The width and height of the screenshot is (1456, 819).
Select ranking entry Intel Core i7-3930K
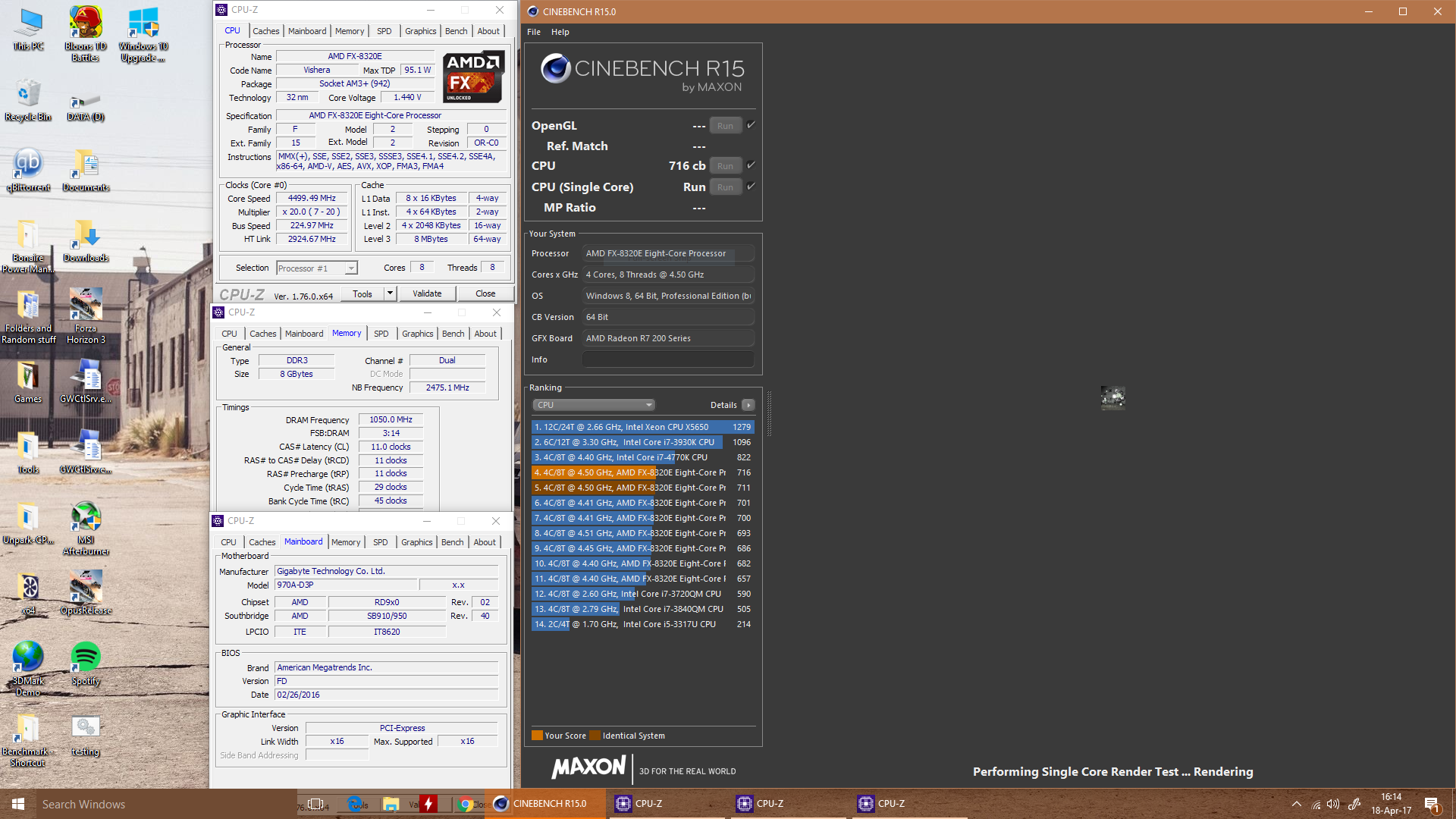point(642,442)
